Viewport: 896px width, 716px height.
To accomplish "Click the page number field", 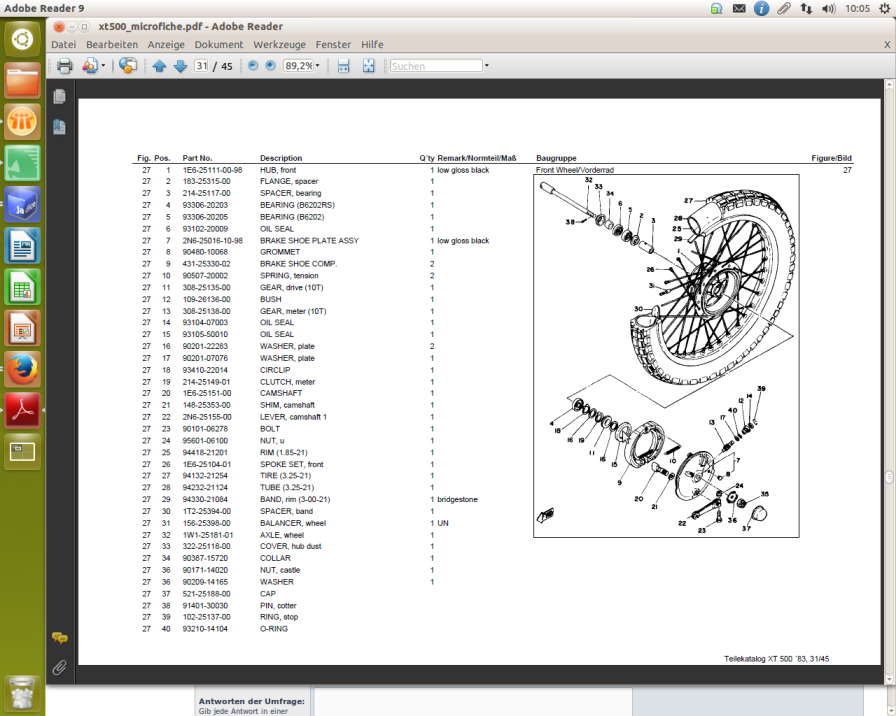I will pyautogui.click(x=201, y=66).
